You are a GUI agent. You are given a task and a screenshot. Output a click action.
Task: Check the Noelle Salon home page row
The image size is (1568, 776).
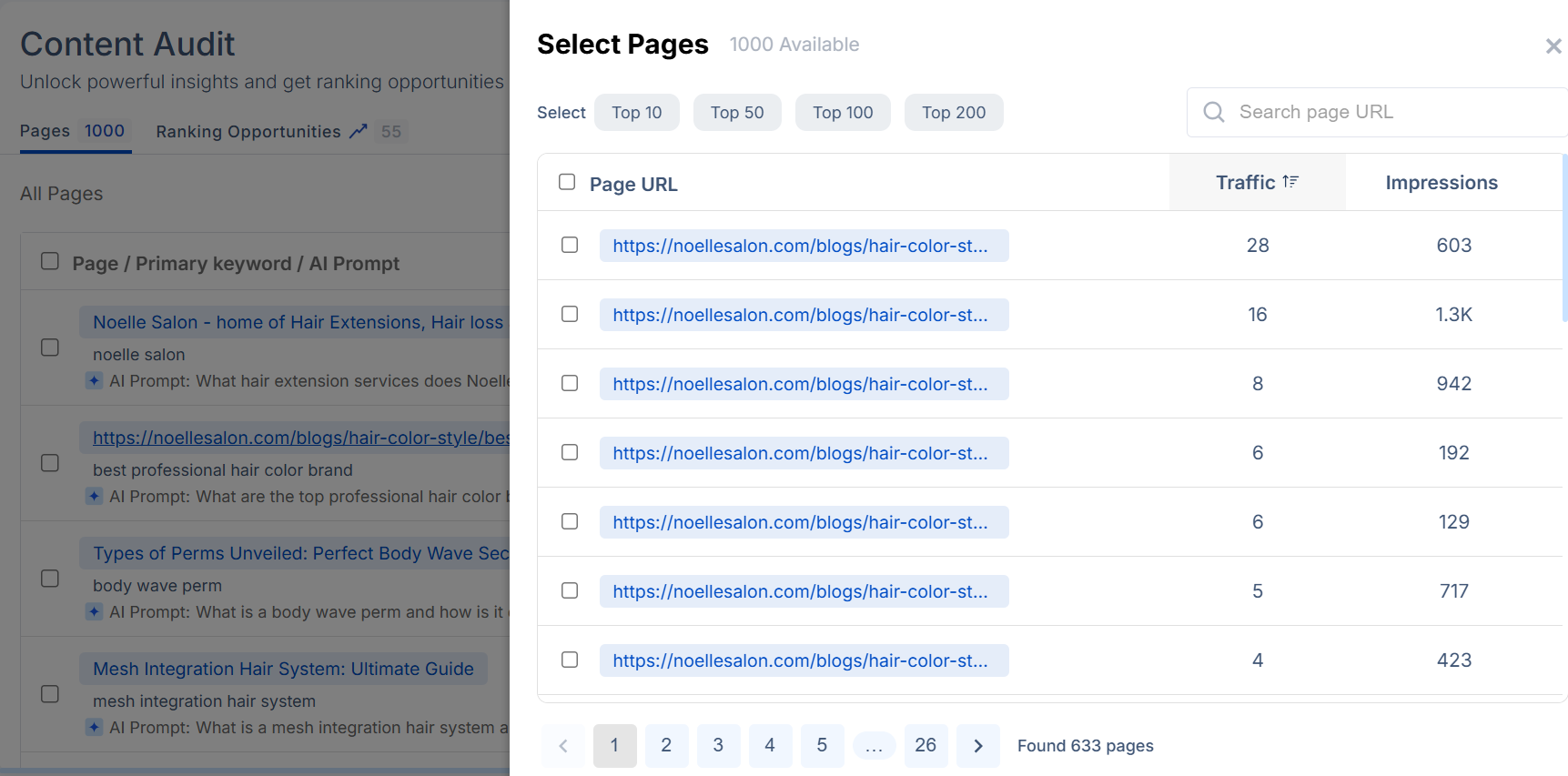coord(50,348)
